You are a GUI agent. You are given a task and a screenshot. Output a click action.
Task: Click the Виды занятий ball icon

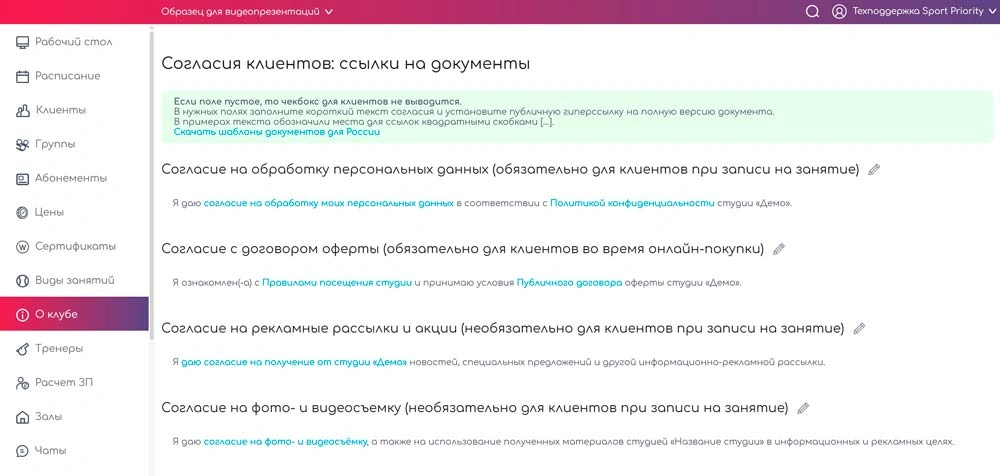[22, 281]
